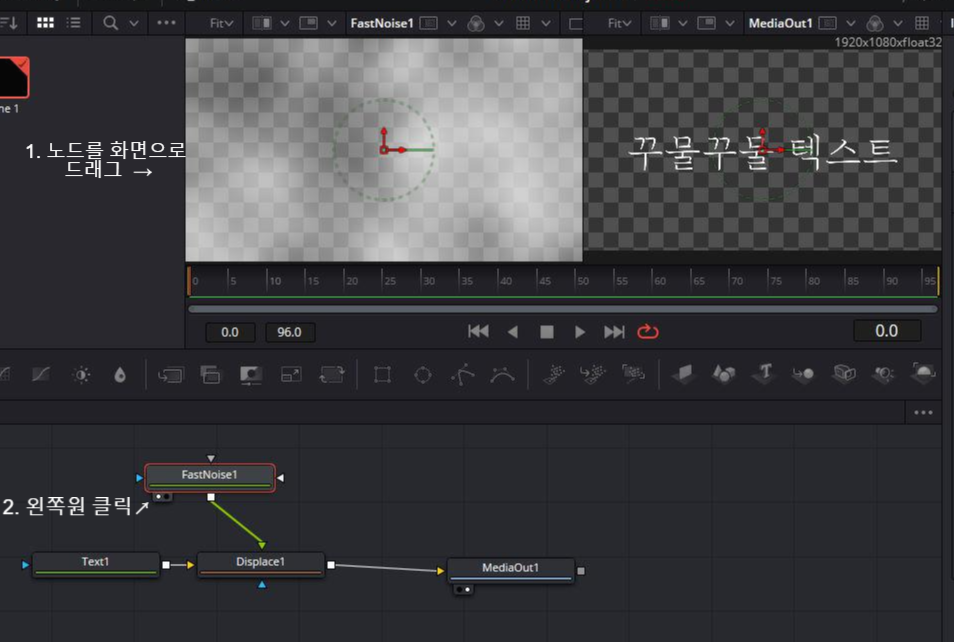This screenshot has height=642, width=954.
Task: Play in reverse
Action: [513, 332]
